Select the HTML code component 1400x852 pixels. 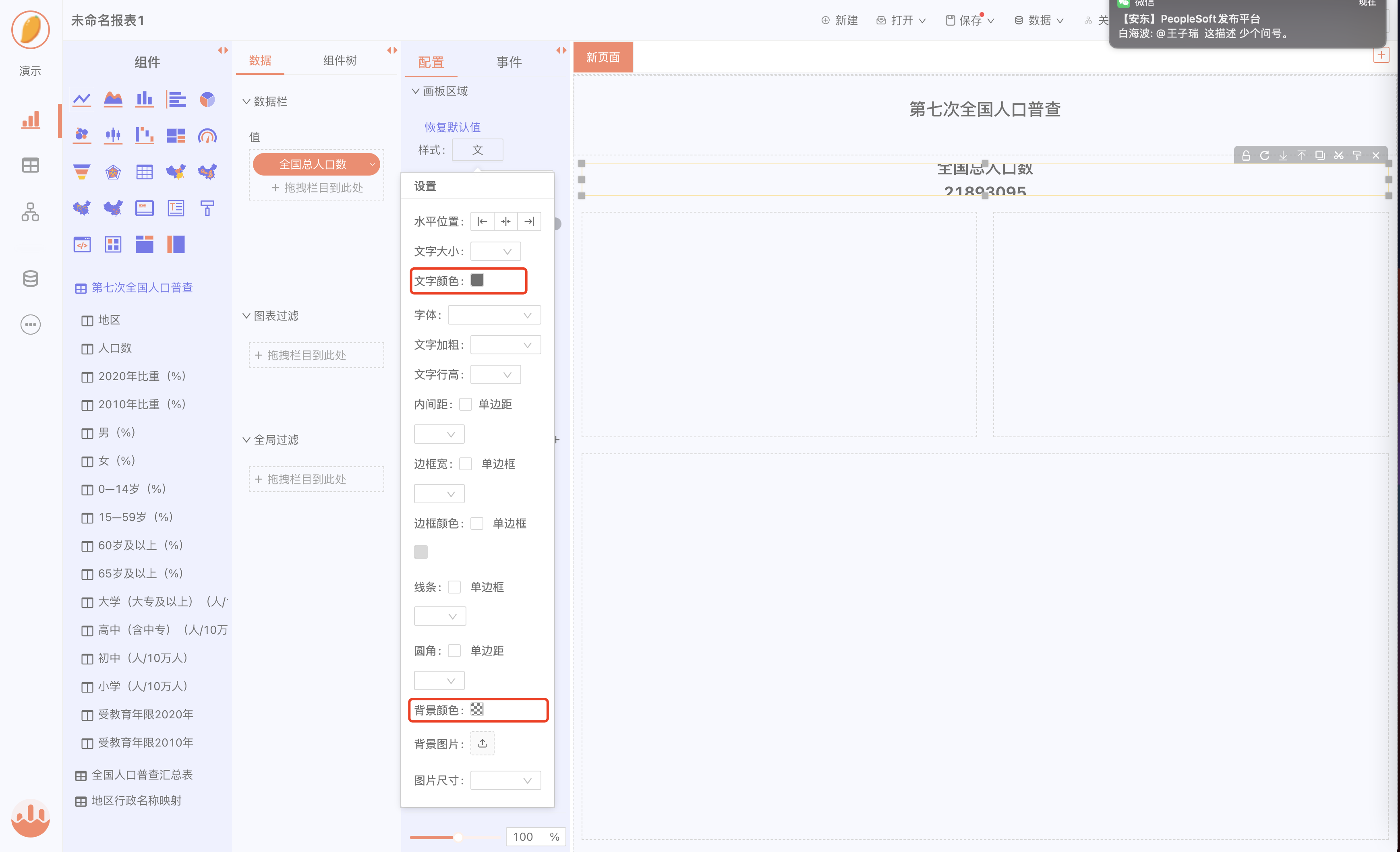pos(82,244)
